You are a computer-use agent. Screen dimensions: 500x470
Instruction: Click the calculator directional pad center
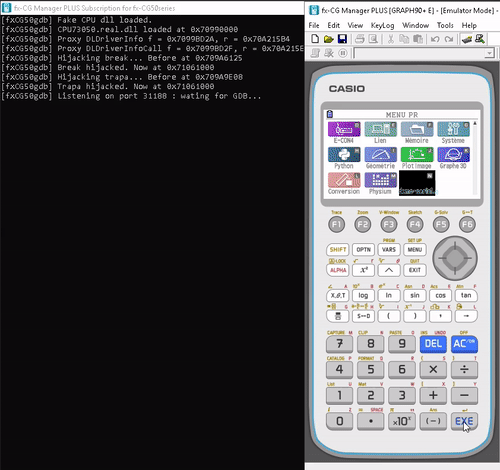click(455, 258)
